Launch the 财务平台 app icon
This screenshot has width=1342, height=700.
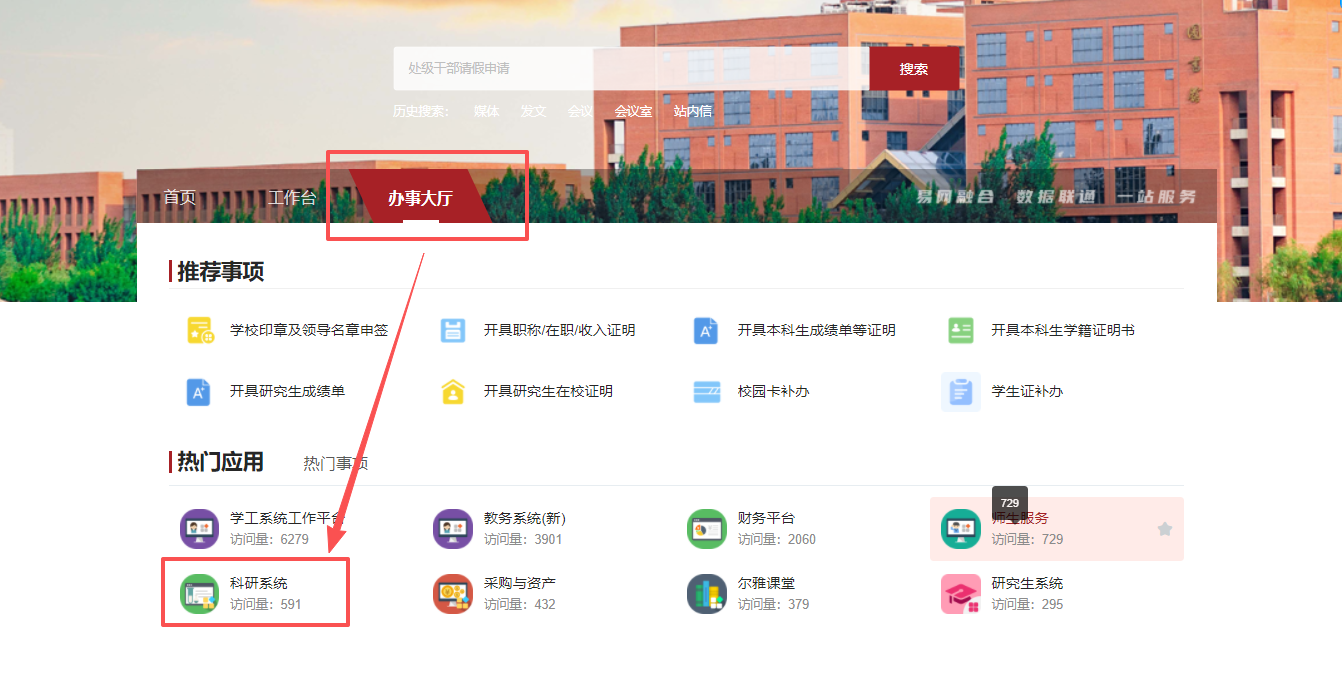pos(707,529)
